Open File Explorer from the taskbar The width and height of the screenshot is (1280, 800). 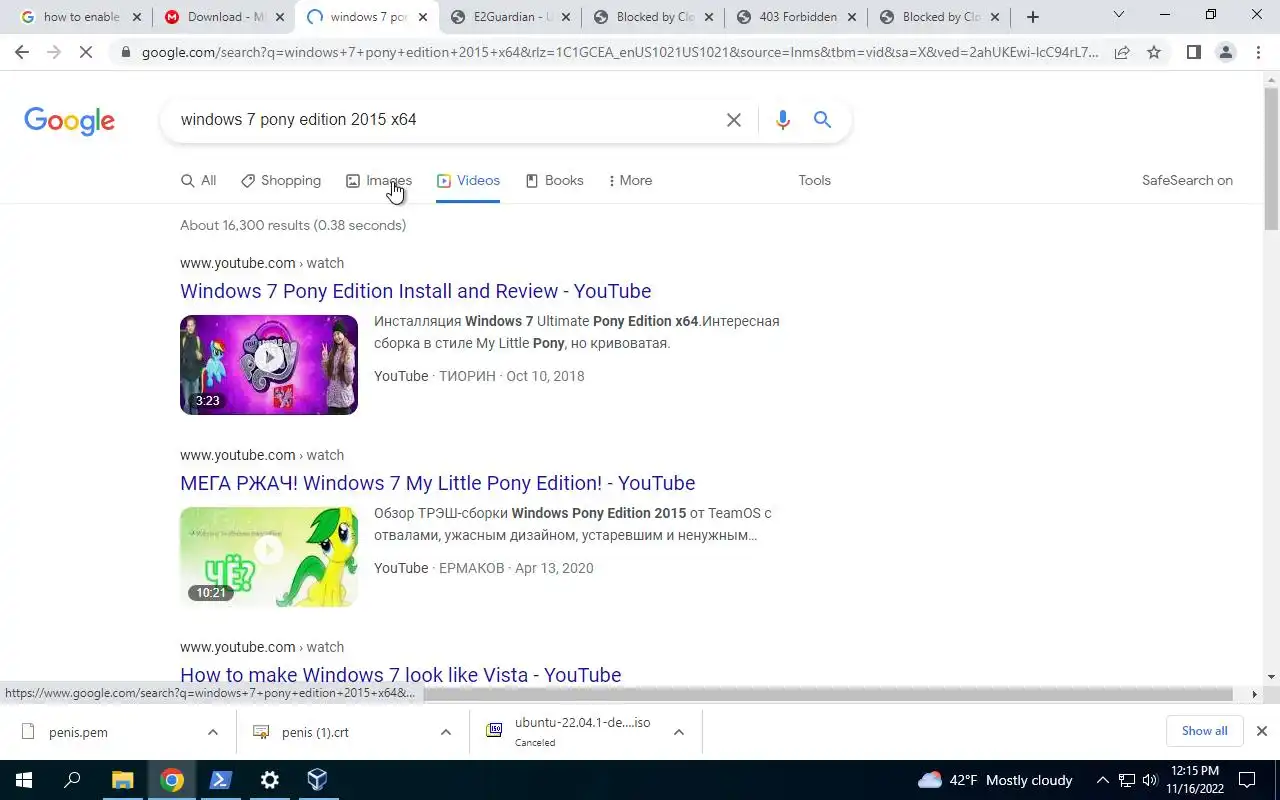[122, 780]
